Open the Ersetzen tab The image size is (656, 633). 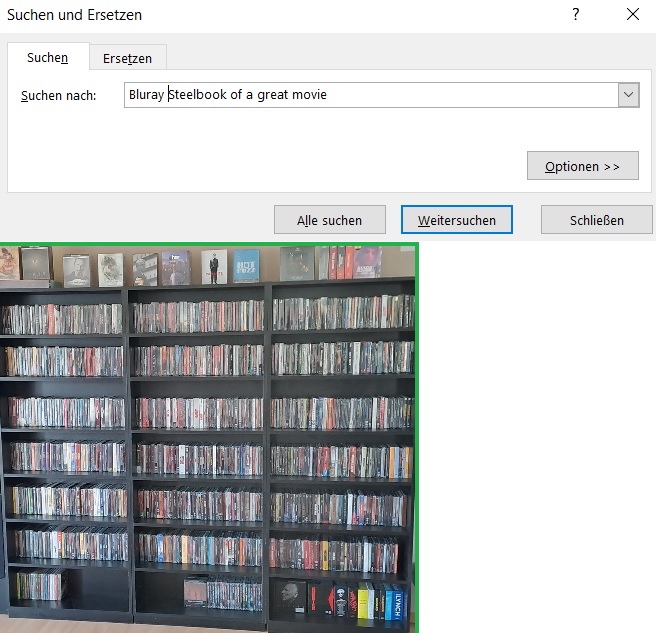[128, 58]
